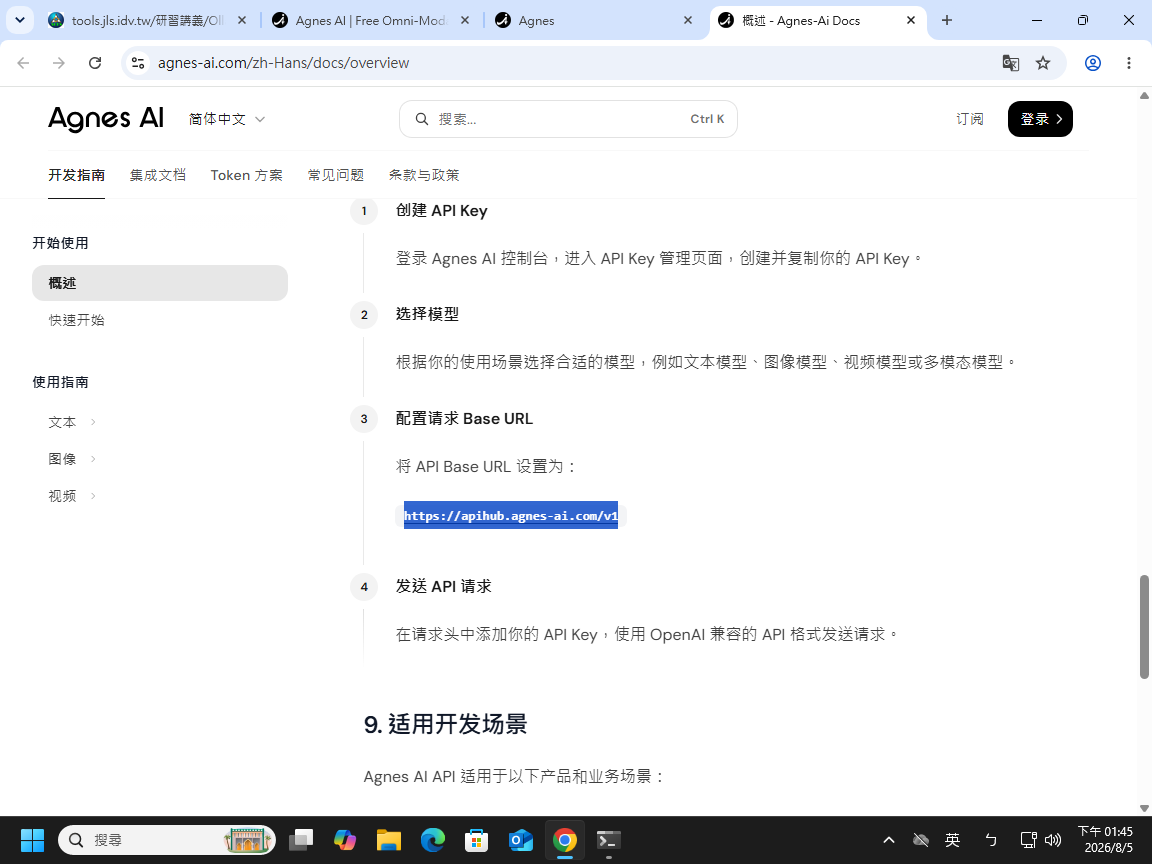
Task: Click the 创建 API Key step heading
Action: coord(442,211)
